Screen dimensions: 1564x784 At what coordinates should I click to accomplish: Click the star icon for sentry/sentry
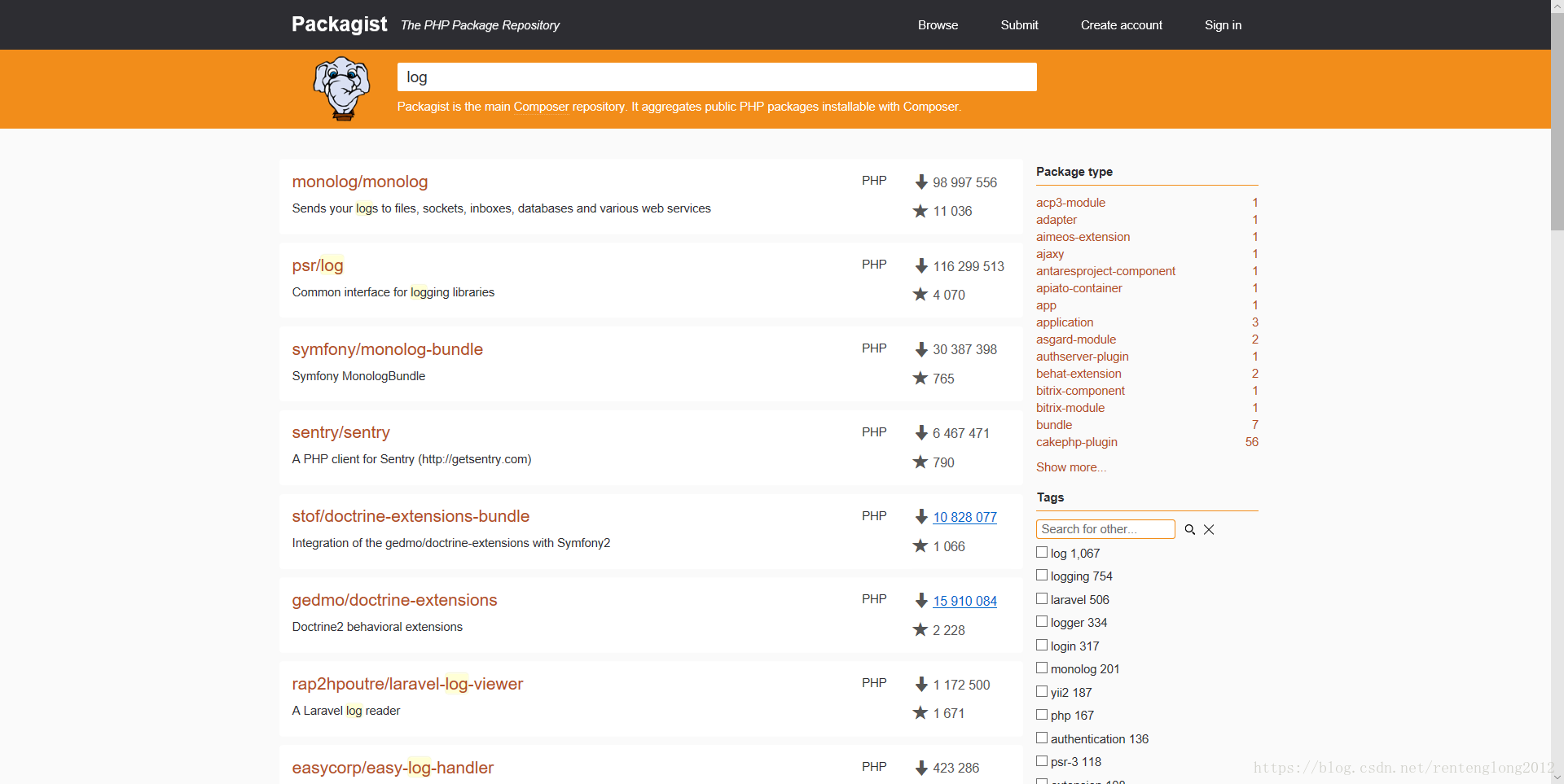tap(920, 462)
